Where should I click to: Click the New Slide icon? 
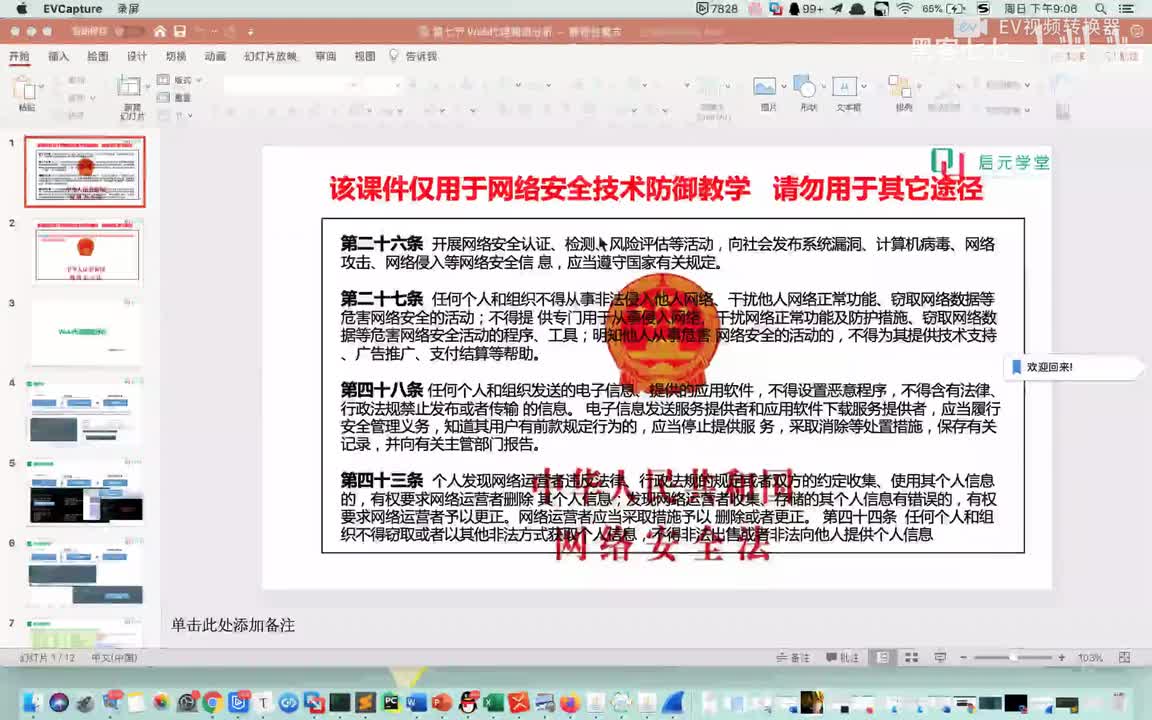[129, 87]
